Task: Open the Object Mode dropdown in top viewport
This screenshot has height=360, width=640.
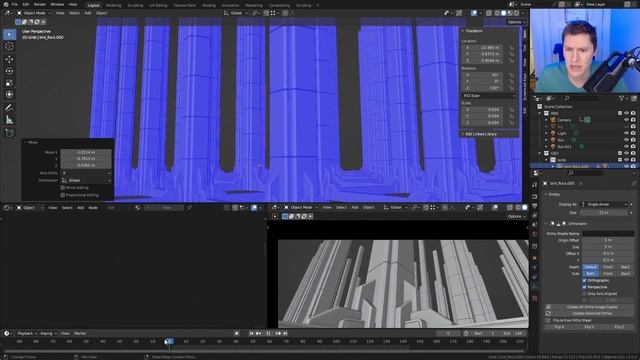Action: pyautogui.click(x=34, y=13)
